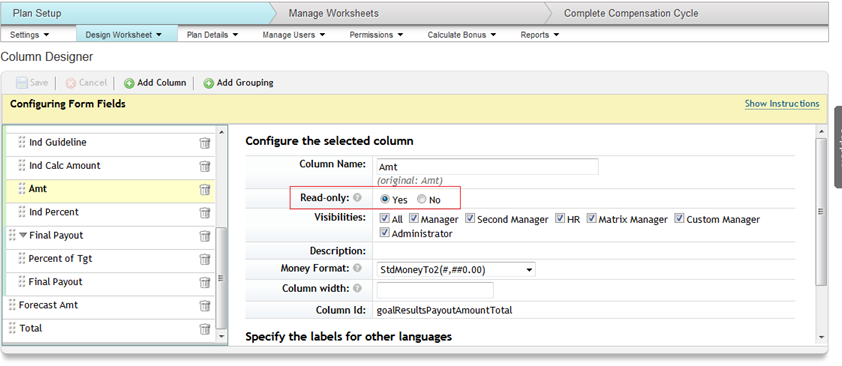Click the green Add Column plus icon
This screenshot has width=842, height=366.
point(129,83)
